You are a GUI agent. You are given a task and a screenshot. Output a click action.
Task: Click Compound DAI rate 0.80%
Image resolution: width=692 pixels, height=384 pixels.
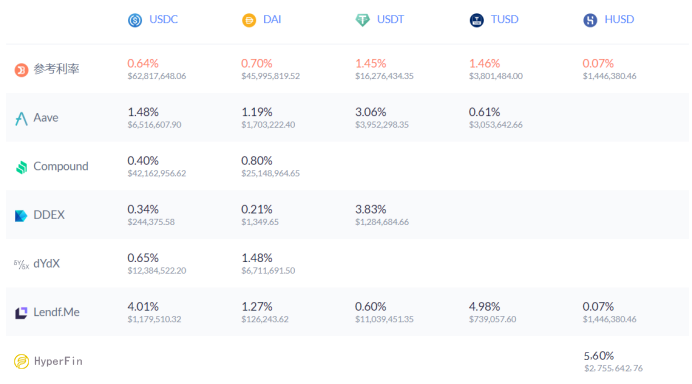click(x=257, y=161)
